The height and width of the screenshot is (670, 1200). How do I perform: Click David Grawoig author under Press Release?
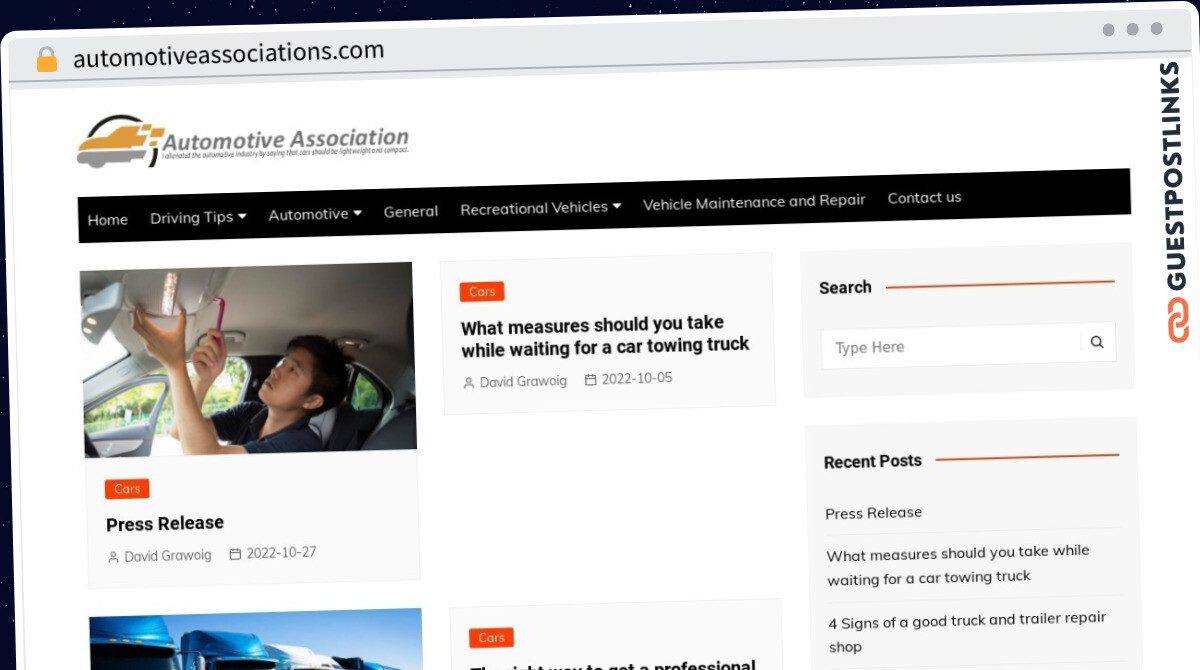(x=168, y=555)
